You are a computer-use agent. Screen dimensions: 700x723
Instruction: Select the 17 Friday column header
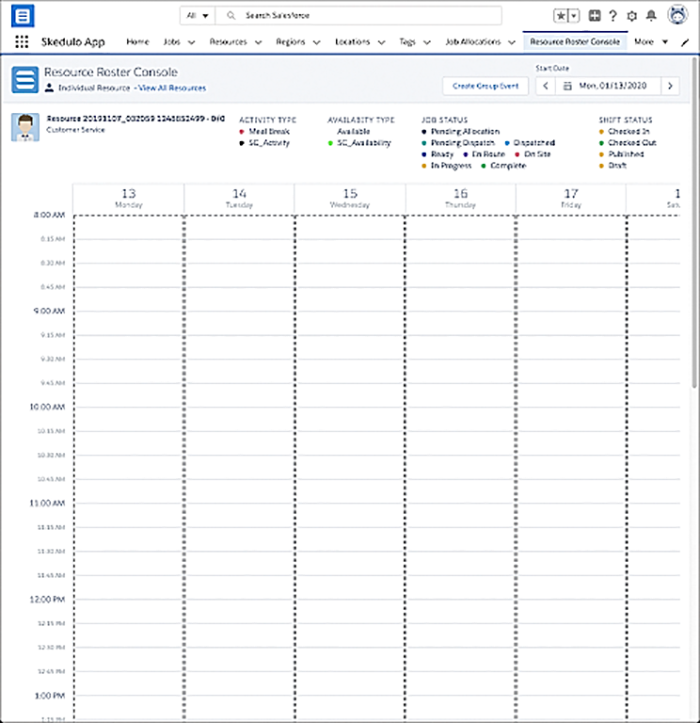pyautogui.click(x=571, y=198)
